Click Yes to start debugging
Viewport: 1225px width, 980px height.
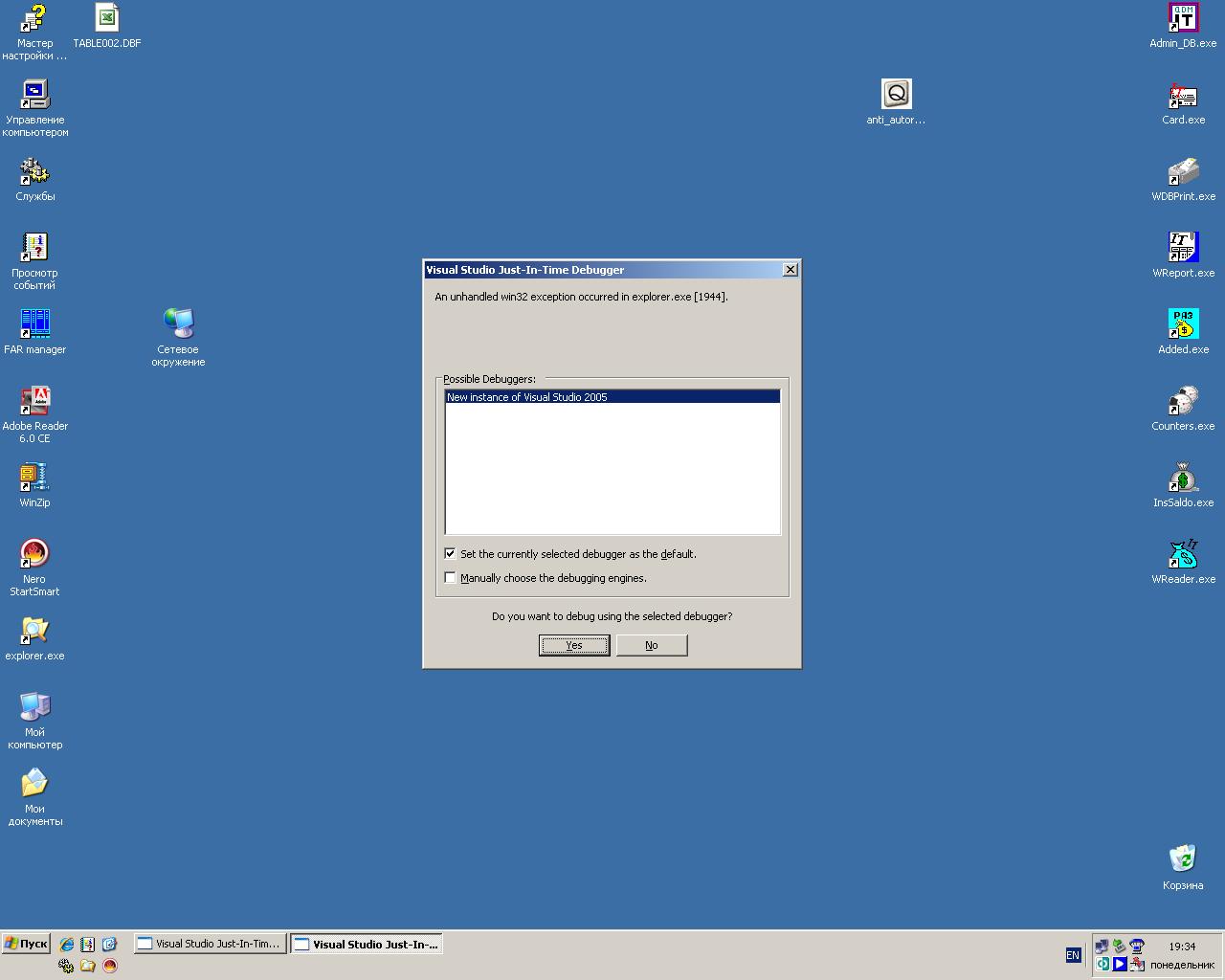tap(574, 645)
